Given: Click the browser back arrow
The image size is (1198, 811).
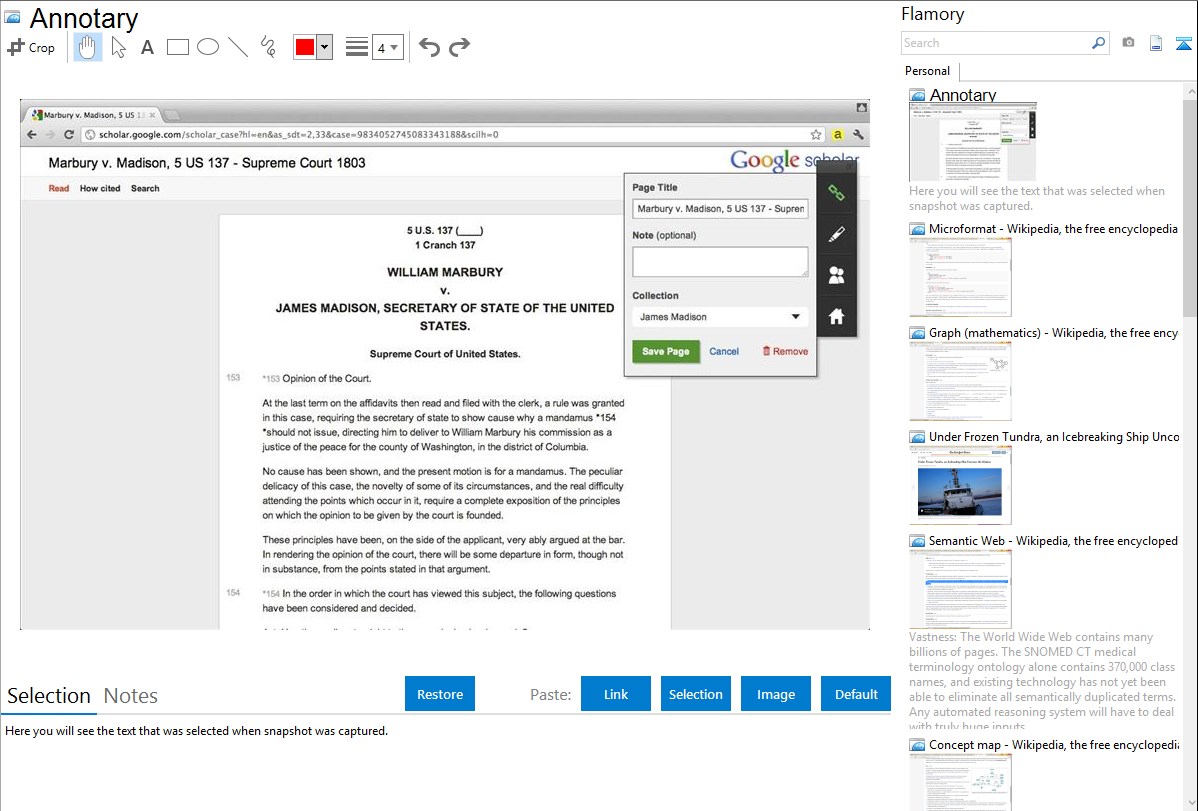Looking at the screenshot, I should pyautogui.click(x=31, y=135).
